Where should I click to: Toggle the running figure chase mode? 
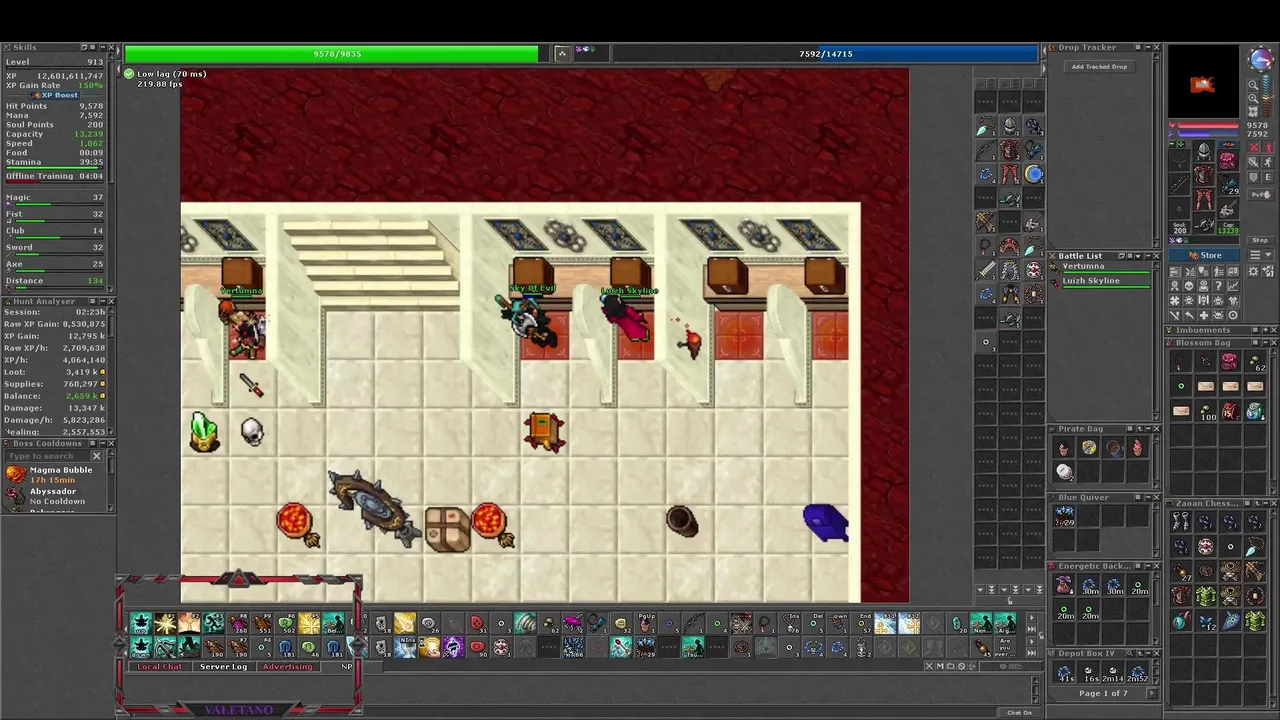pyautogui.click(x=1268, y=162)
